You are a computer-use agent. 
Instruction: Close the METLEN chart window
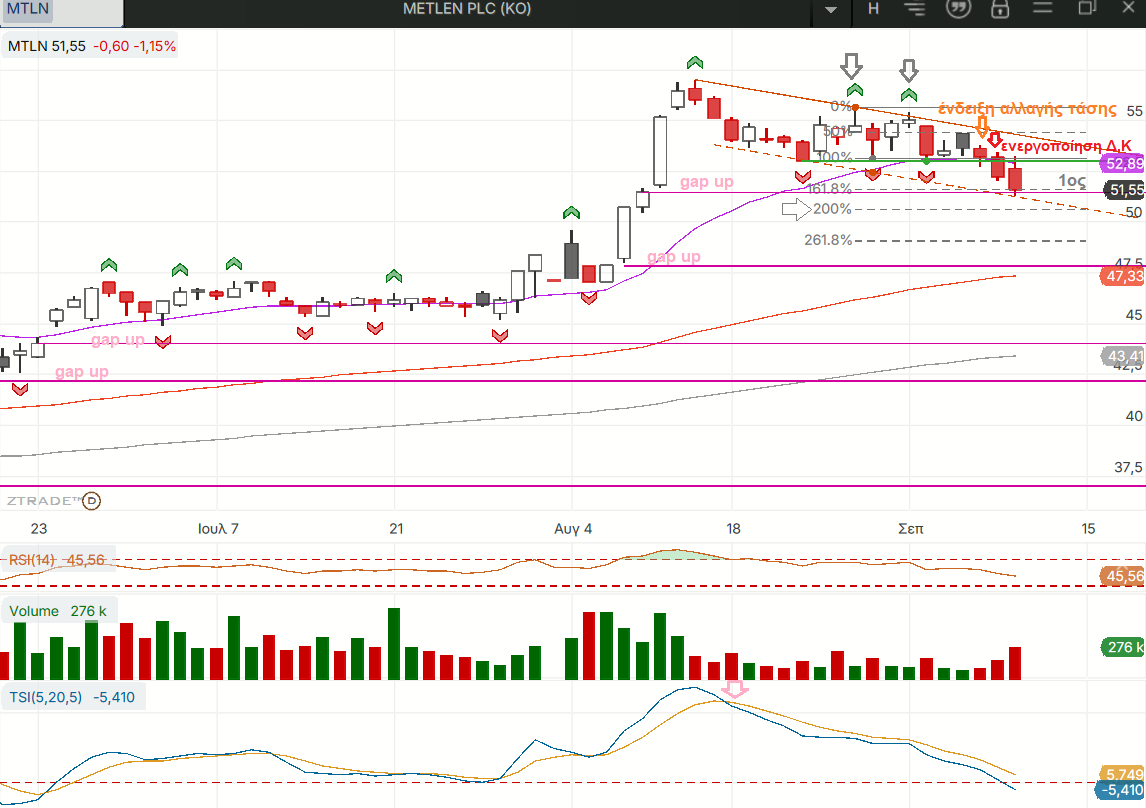click(1128, 8)
